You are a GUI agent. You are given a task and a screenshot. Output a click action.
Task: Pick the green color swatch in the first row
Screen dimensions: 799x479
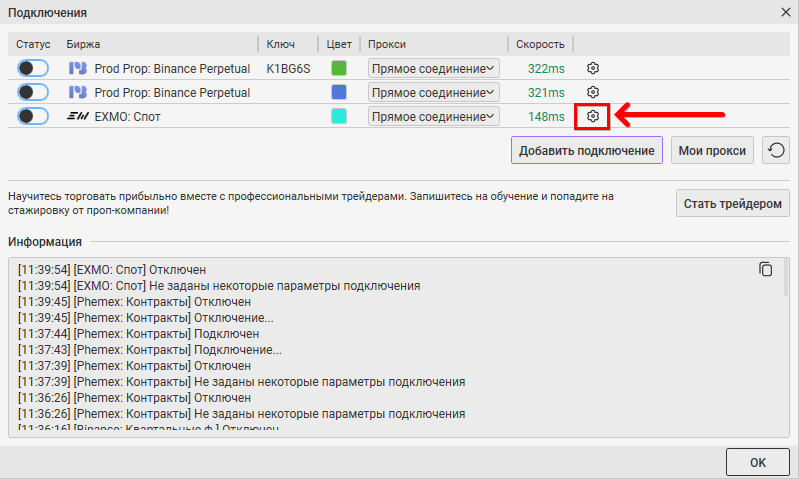click(x=339, y=68)
